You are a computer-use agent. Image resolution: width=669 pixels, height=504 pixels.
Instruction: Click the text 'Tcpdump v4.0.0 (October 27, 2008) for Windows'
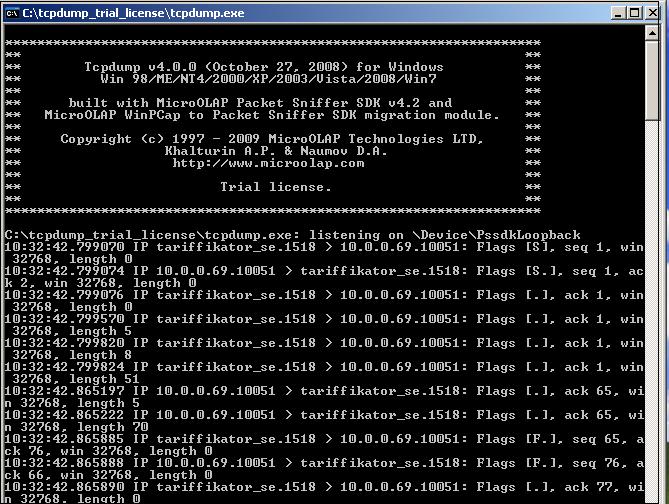pyautogui.click(x=264, y=67)
